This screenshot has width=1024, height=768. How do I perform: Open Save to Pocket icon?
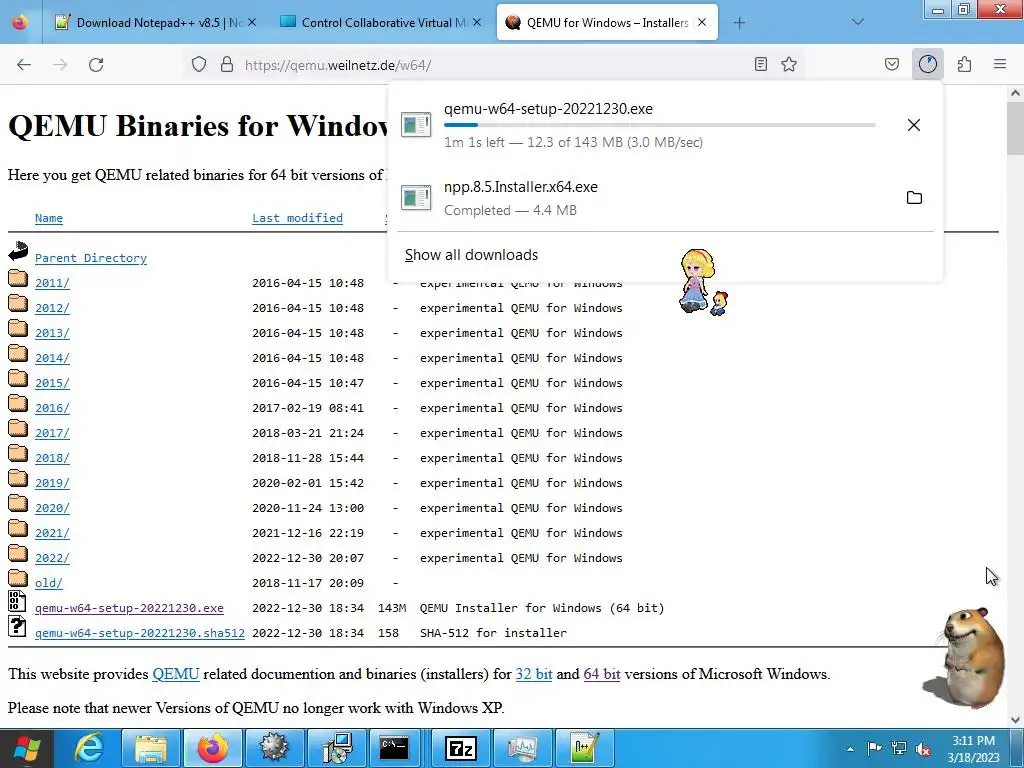[x=891, y=64]
